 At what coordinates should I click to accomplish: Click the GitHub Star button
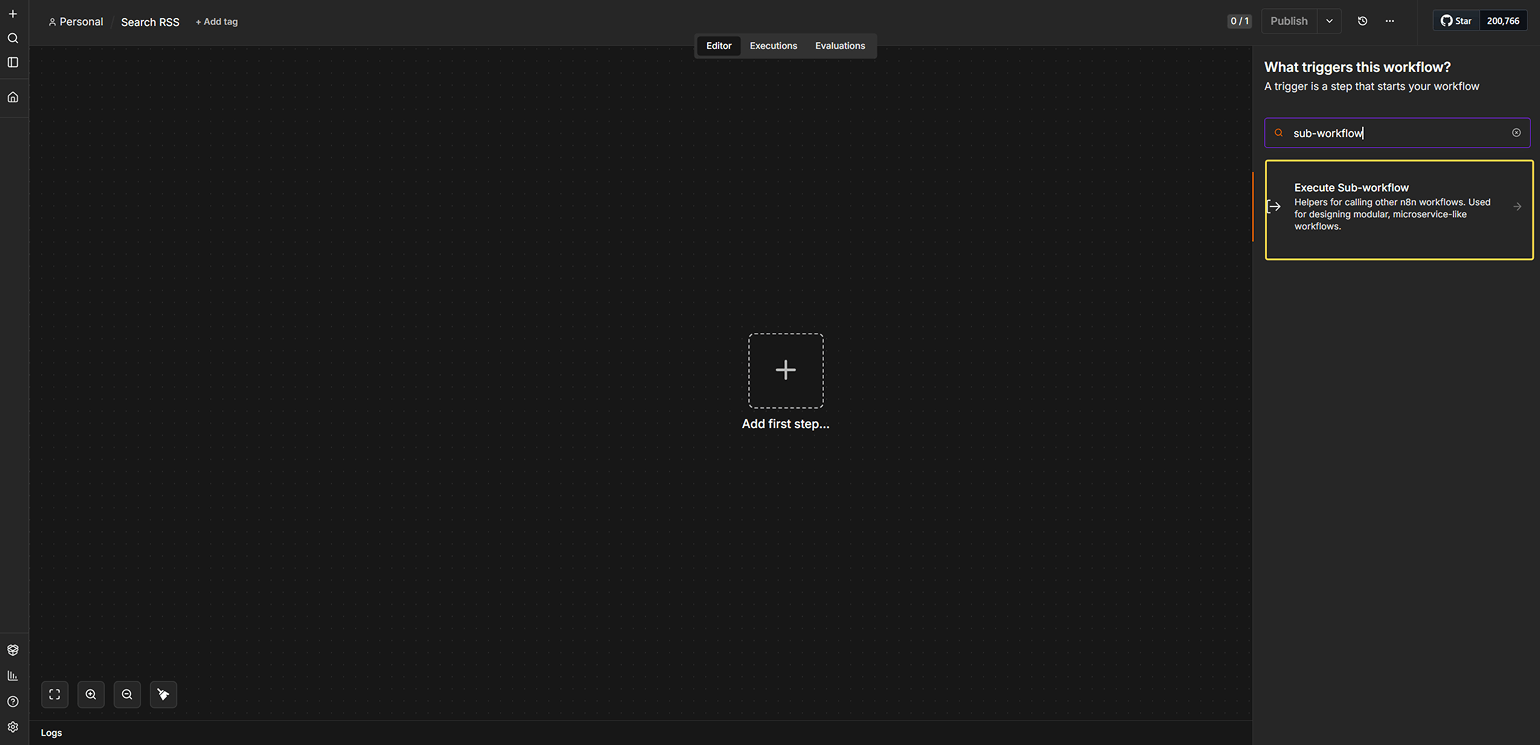tap(1456, 21)
